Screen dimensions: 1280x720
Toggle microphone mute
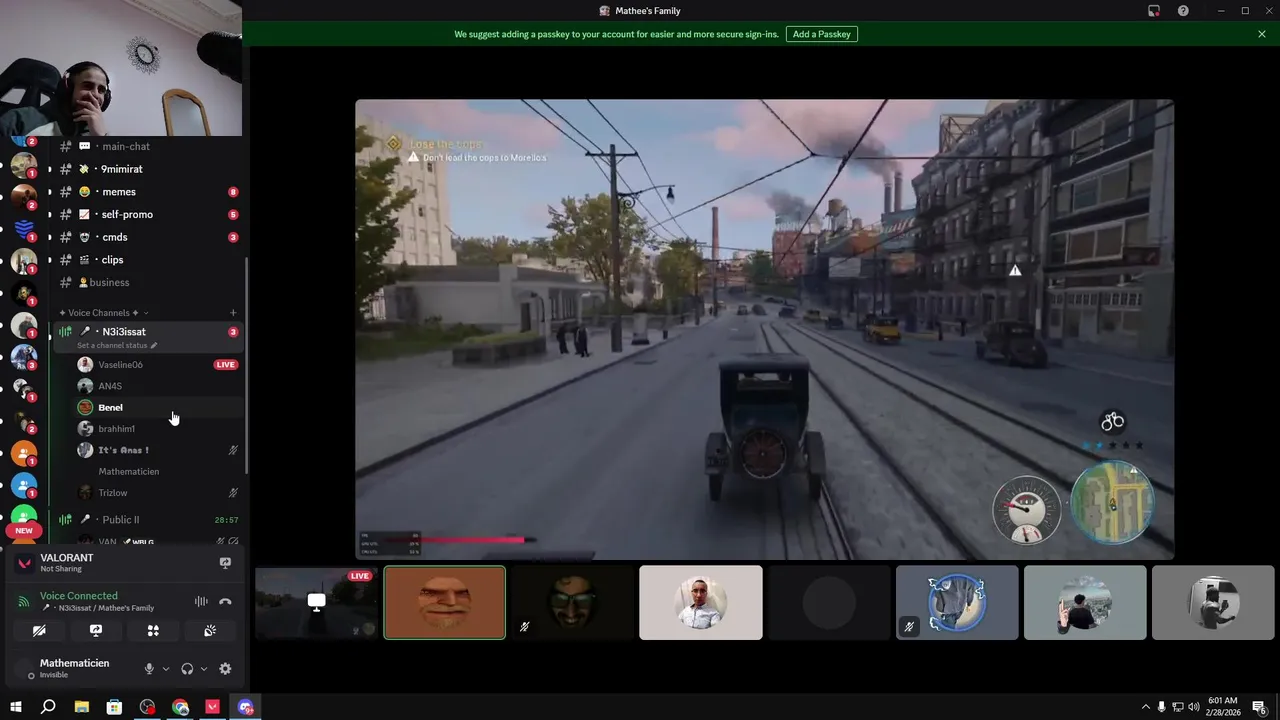pos(149,669)
